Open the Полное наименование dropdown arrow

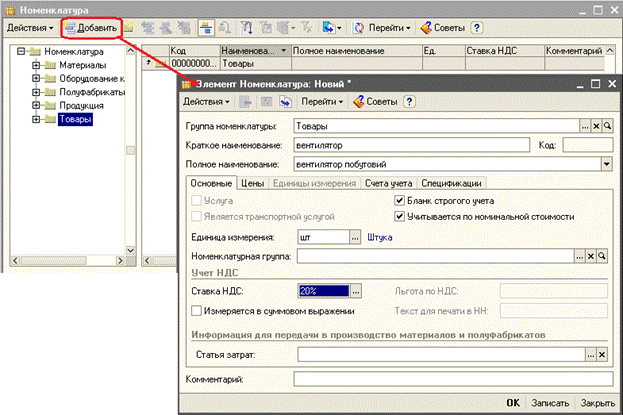(x=606, y=163)
